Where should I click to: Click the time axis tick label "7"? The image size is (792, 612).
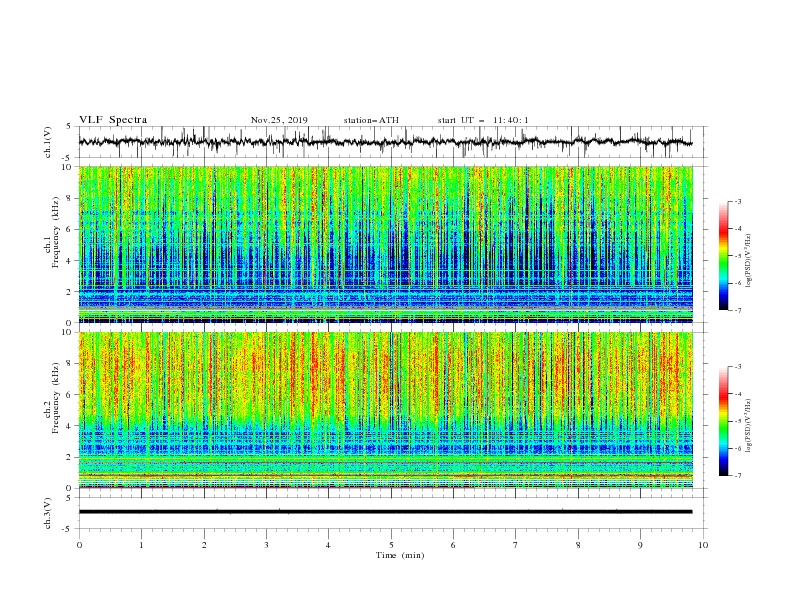tap(516, 545)
